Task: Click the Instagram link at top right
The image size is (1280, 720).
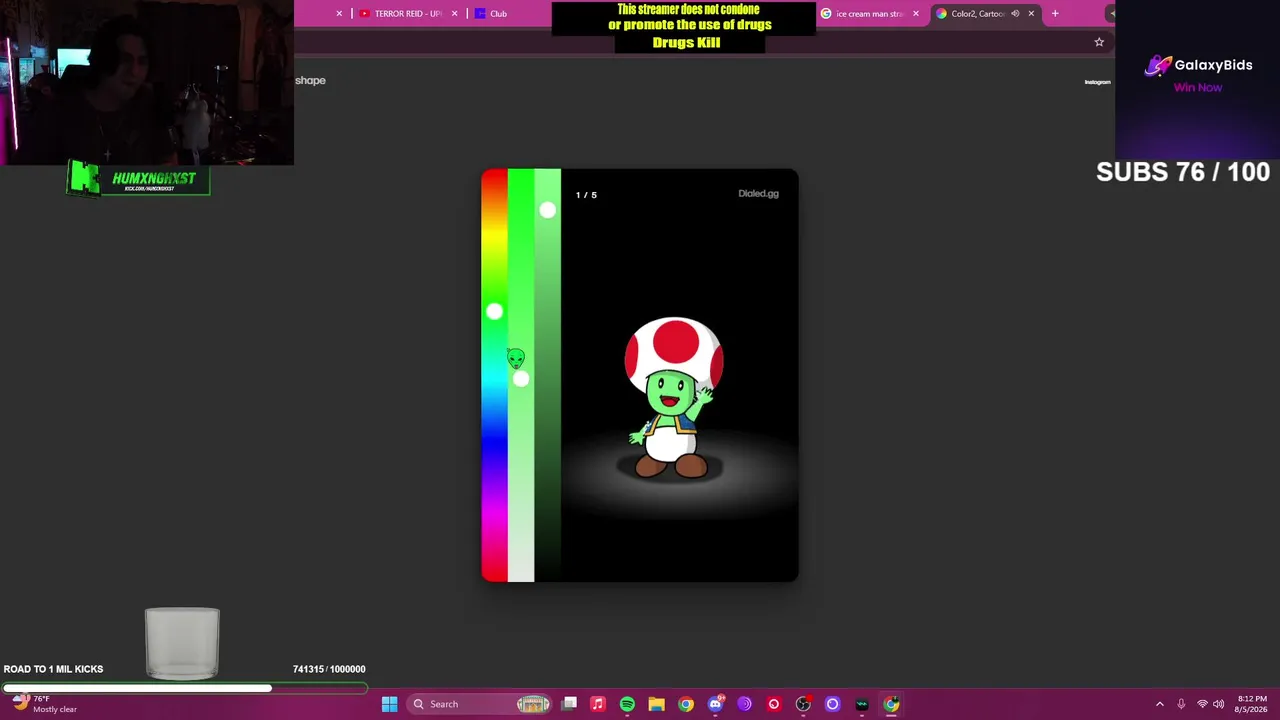Action: [x=1097, y=82]
